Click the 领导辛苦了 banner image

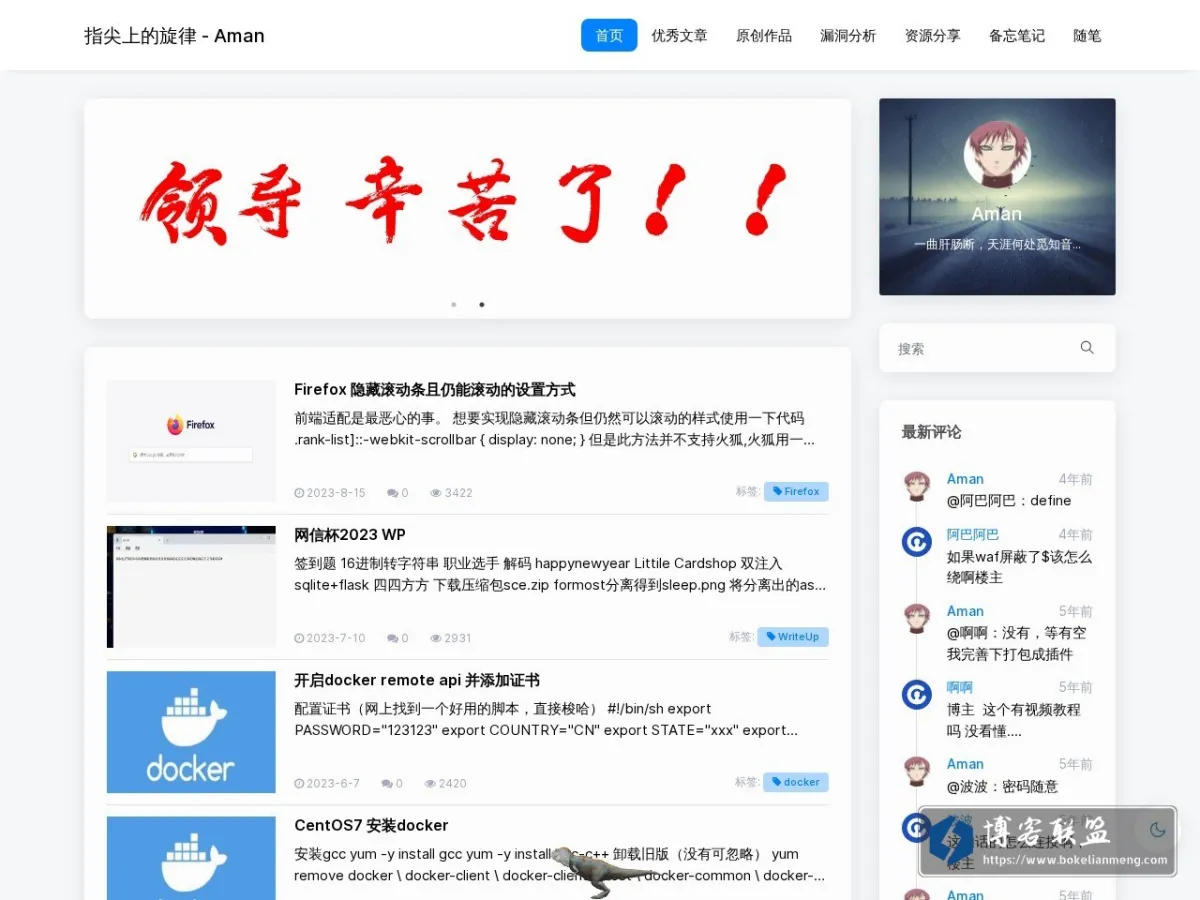468,208
